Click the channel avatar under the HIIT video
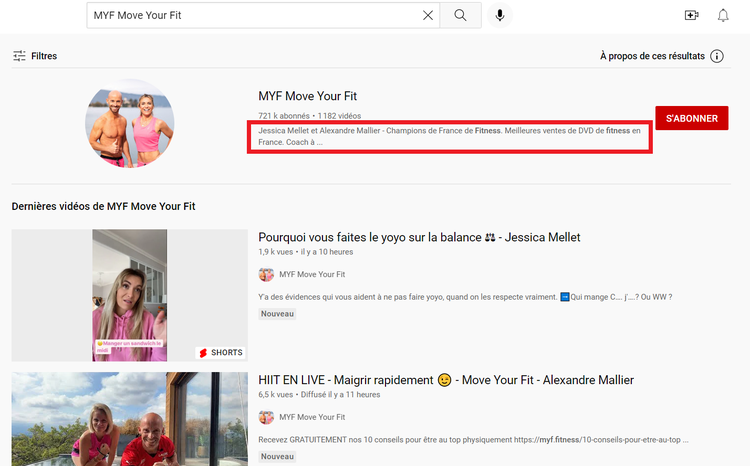 (x=266, y=417)
